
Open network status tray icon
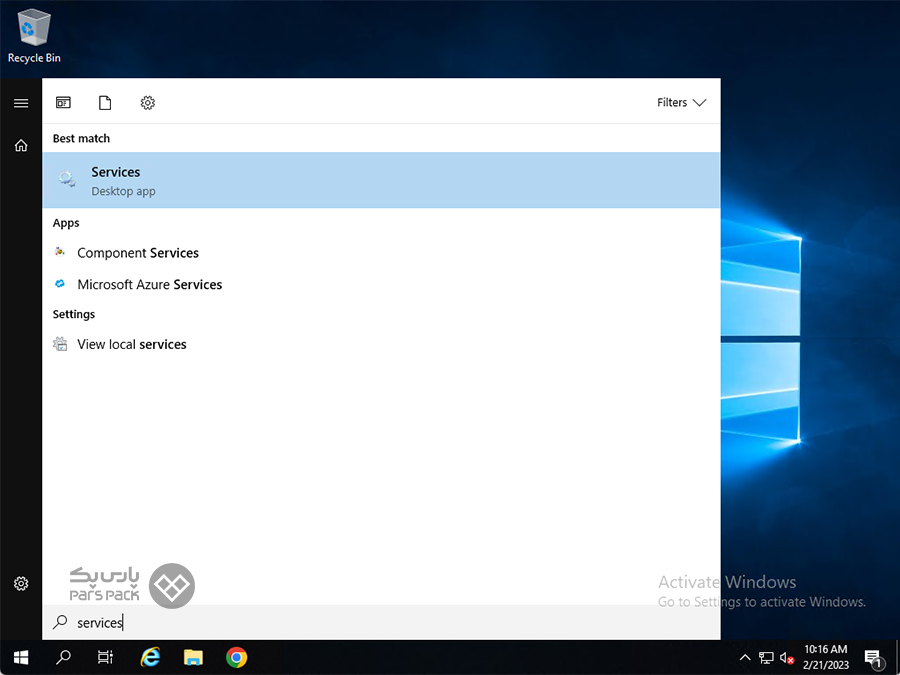766,658
